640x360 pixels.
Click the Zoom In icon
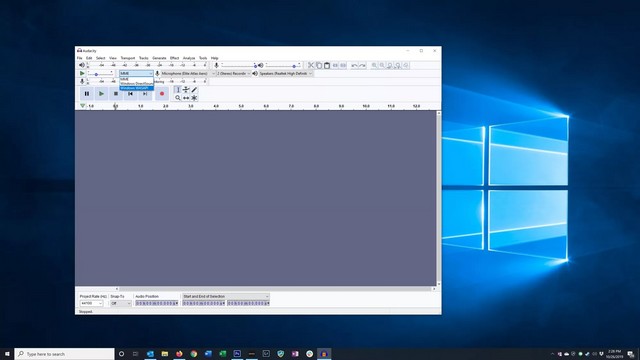374,65
